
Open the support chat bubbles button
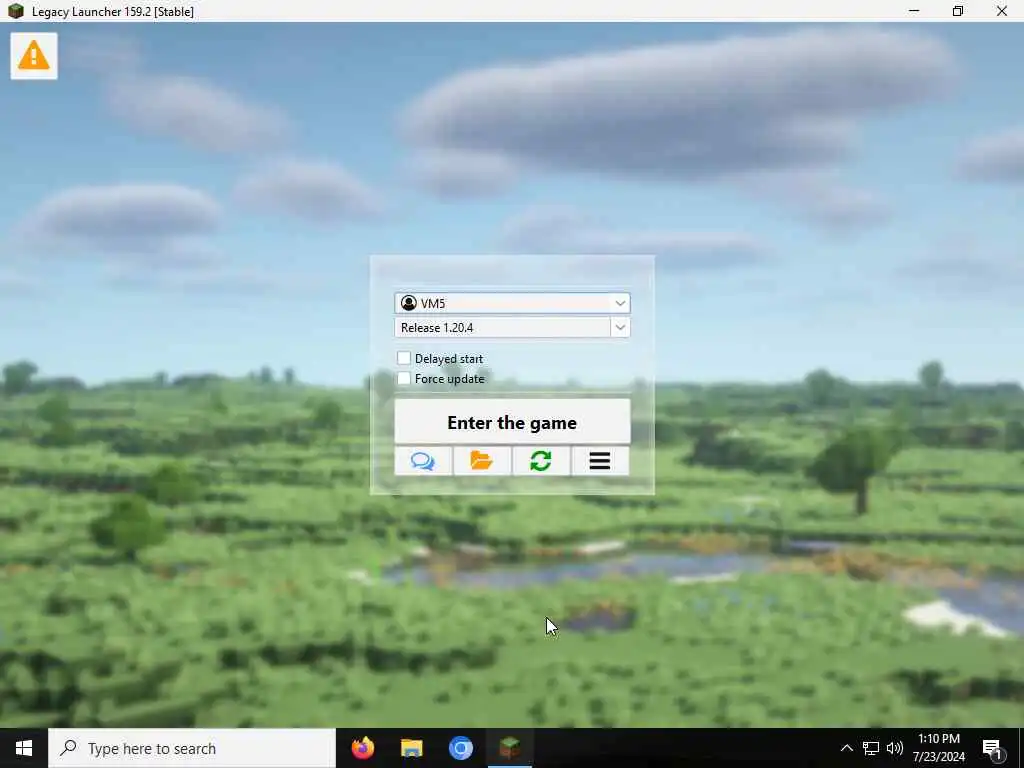point(423,461)
